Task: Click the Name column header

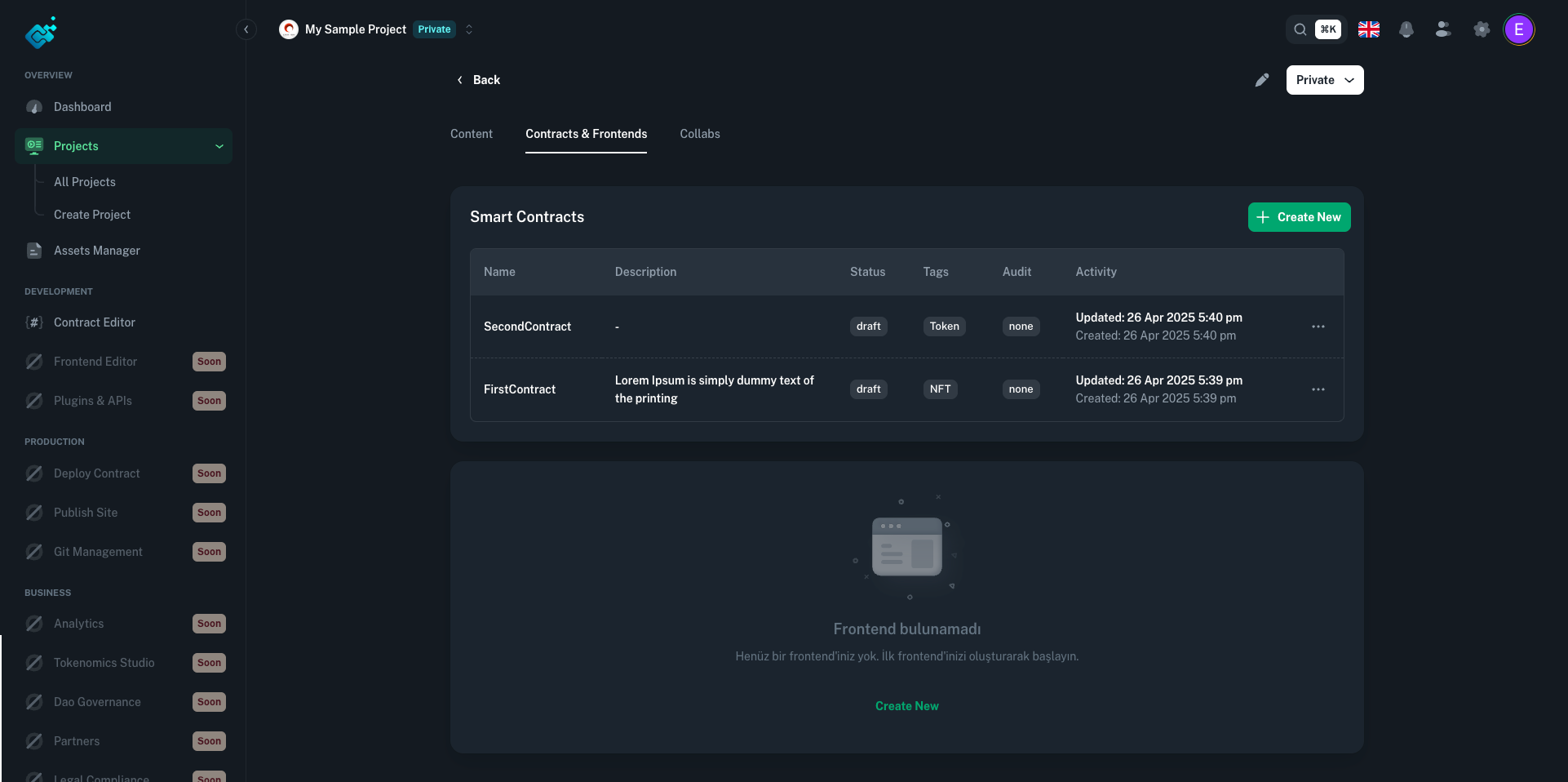Action: pos(499,272)
